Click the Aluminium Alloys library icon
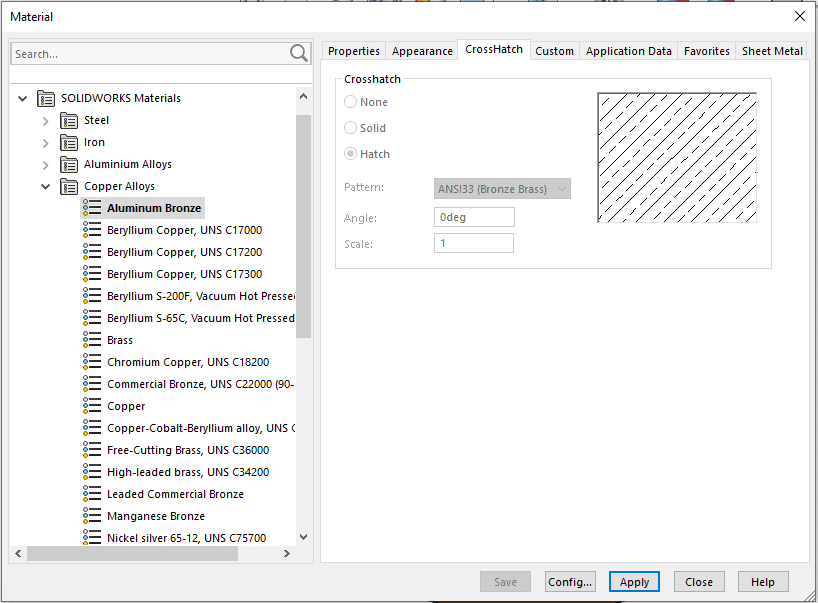Viewport: 818px width, 603px height. coord(68,164)
